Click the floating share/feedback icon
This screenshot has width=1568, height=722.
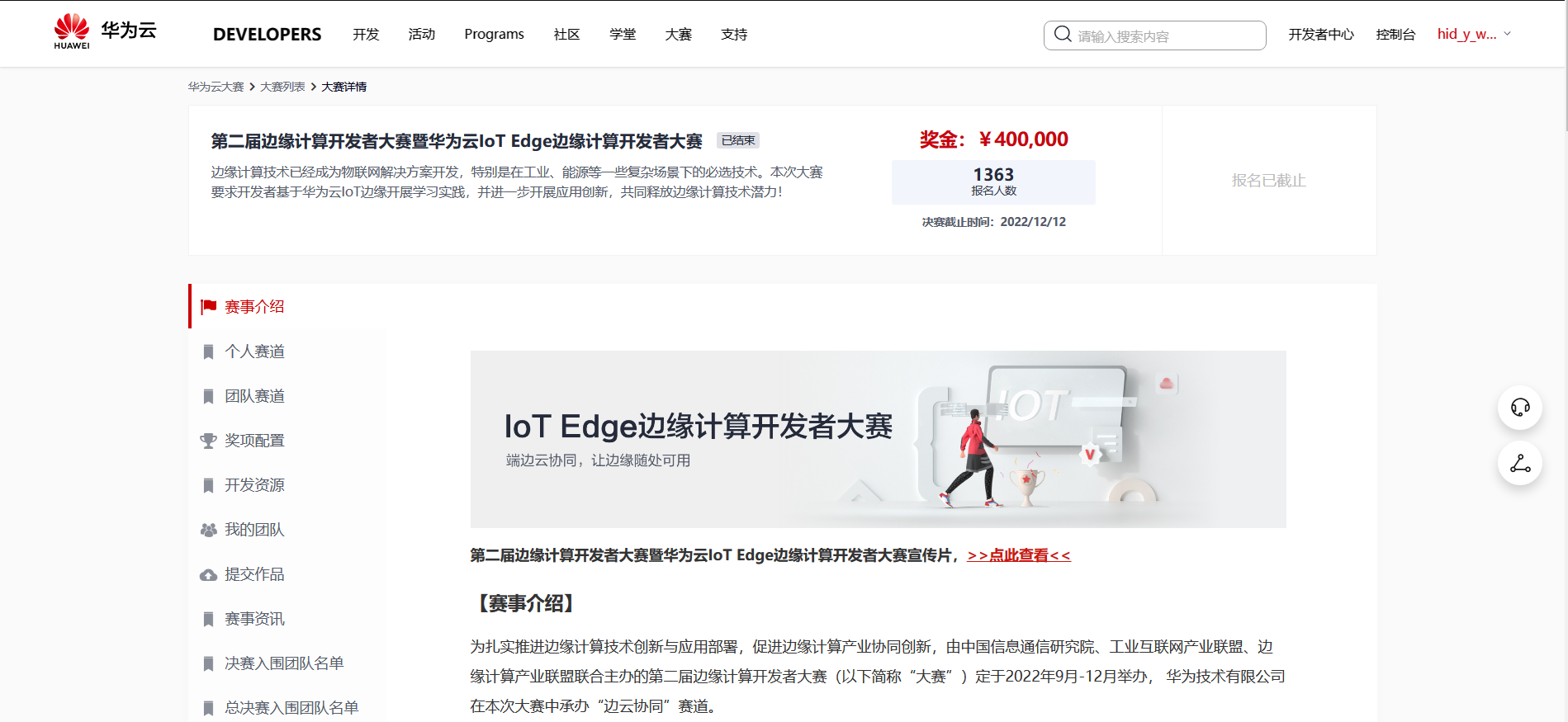[x=1520, y=464]
